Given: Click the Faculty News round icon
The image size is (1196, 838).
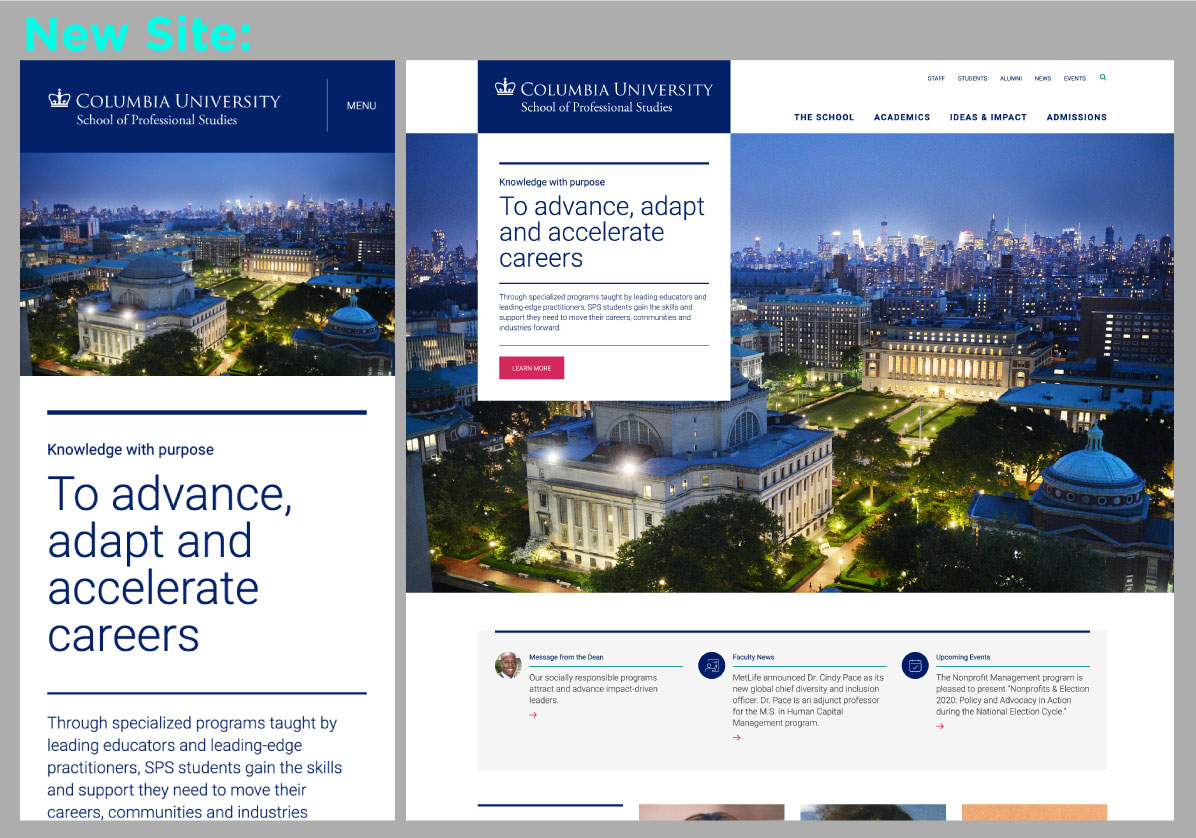Looking at the screenshot, I should point(712,665).
